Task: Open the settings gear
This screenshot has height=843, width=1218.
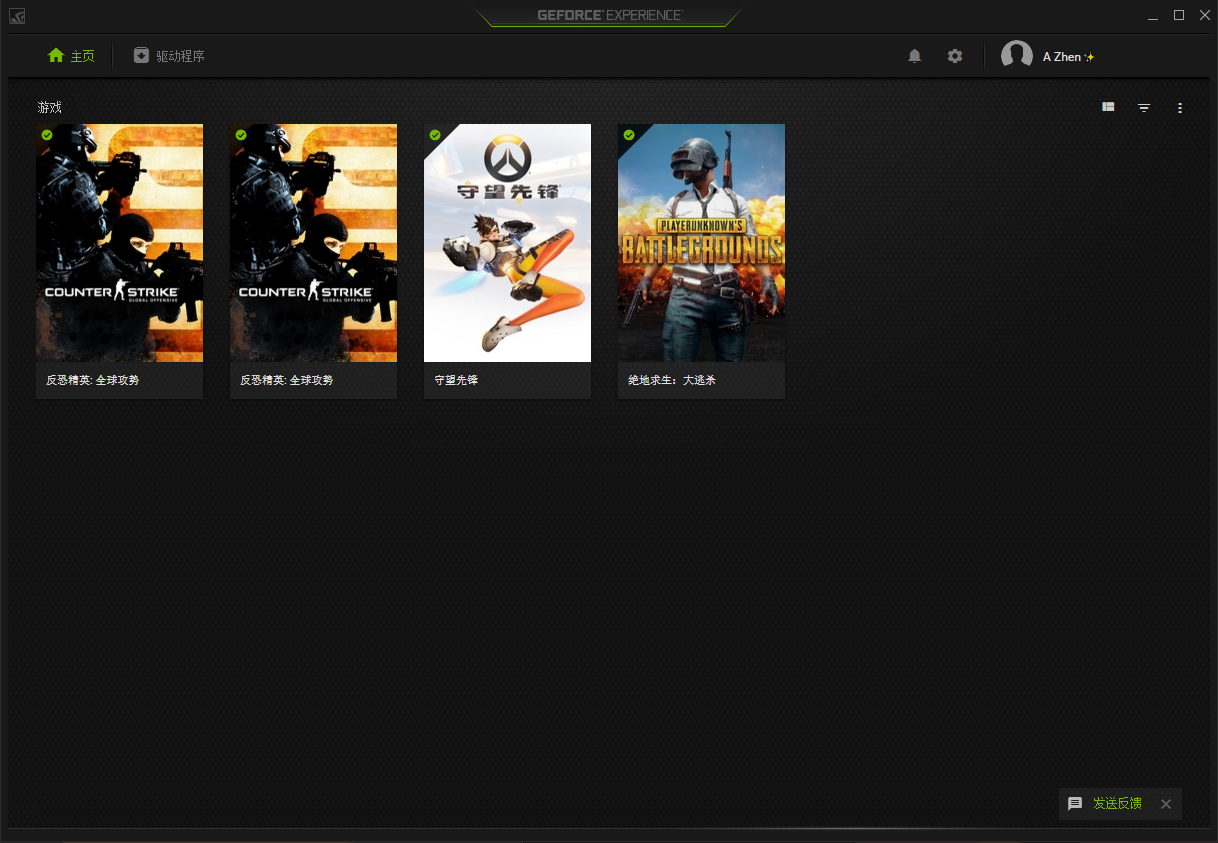Action: coord(955,56)
